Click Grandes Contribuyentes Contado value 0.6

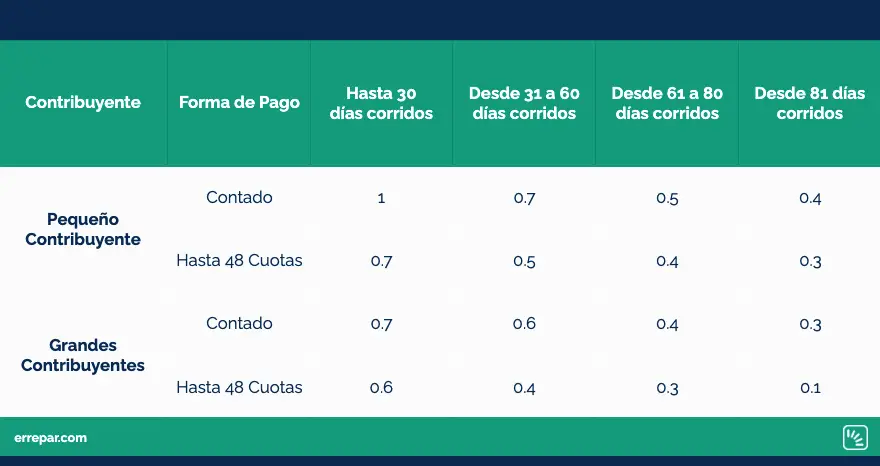point(524,323)
